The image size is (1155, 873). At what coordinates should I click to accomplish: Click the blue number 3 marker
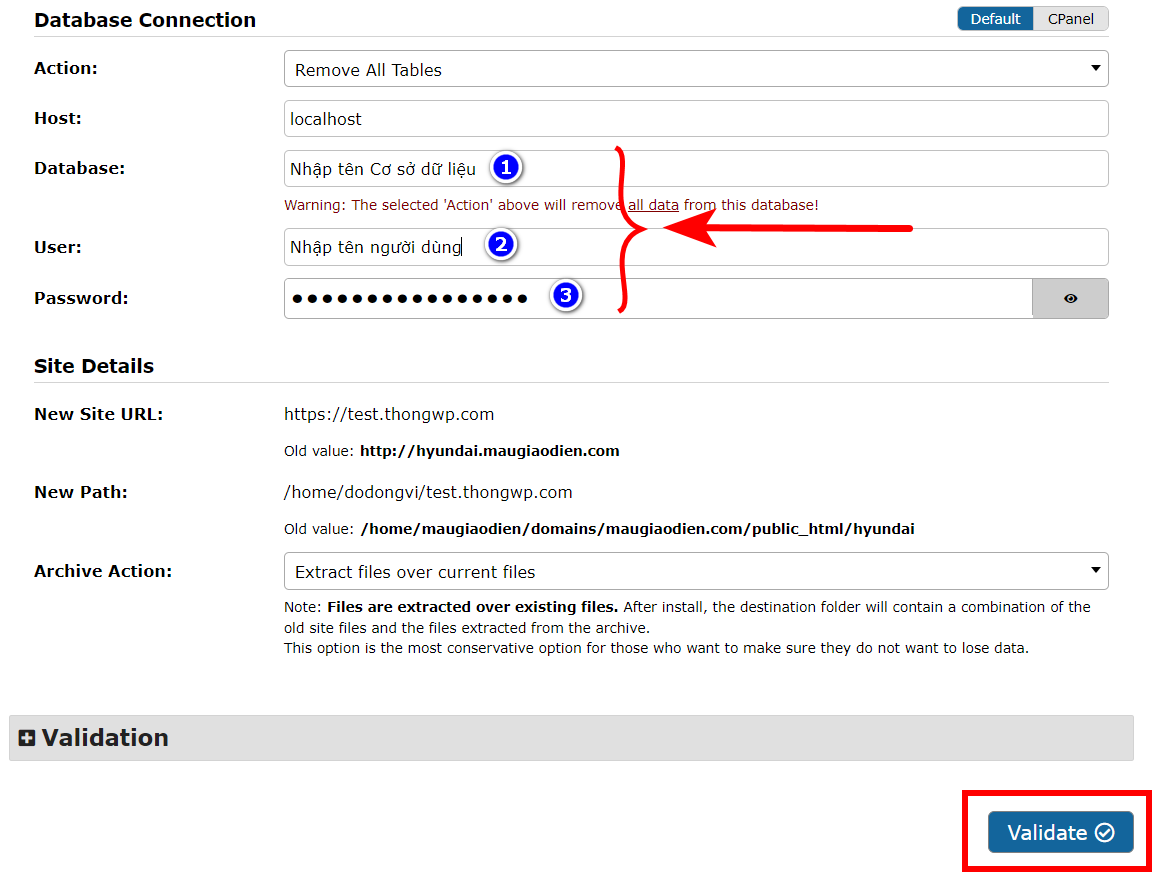pos(566,295)
